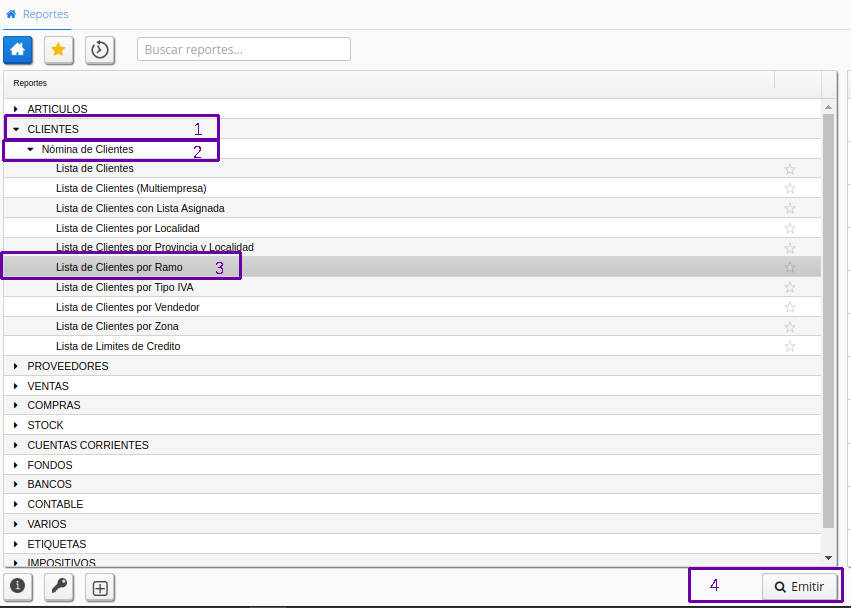This screenshot has width=851, height=608.
Task: Click the CUENTAS CORRIENTES label
Action: [x=88, y=445]
